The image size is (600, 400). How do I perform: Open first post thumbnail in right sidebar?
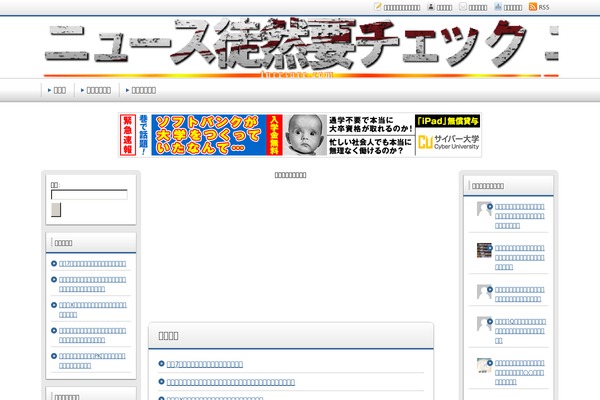[x=484, y=209]
